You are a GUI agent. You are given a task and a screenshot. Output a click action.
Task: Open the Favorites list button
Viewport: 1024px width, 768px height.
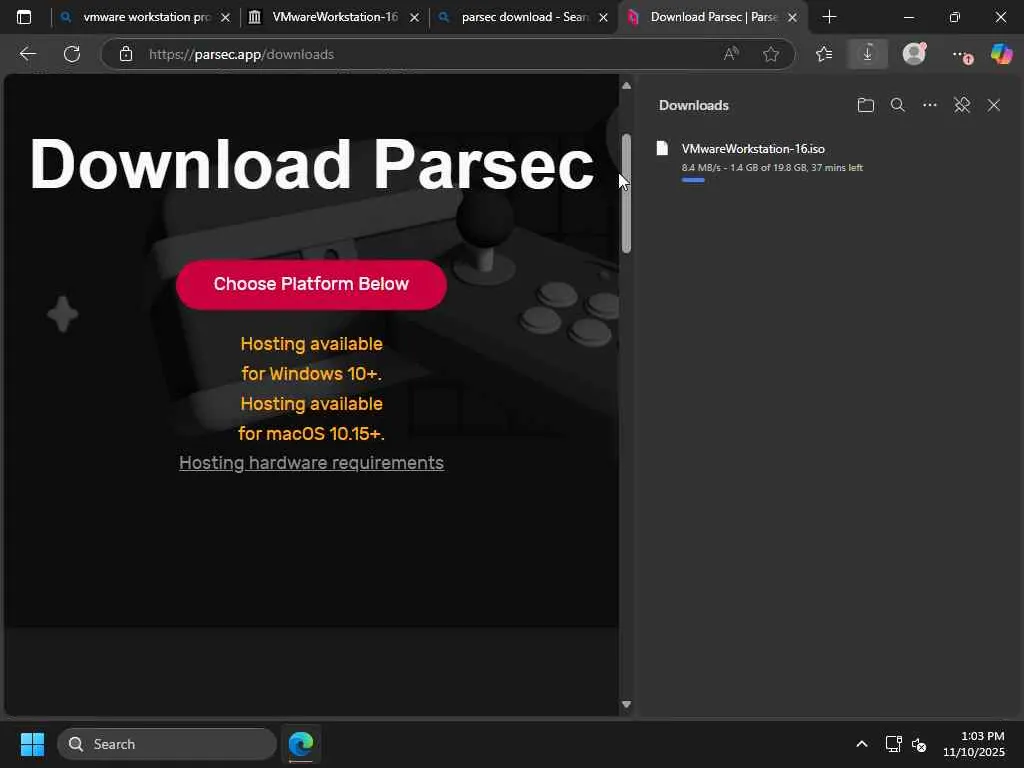[x=824, y=54]
